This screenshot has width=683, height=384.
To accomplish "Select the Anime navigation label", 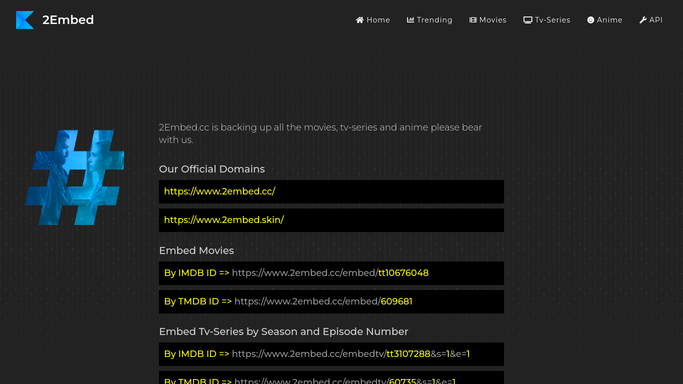I will pyautogui.click(x=609, y=20).
